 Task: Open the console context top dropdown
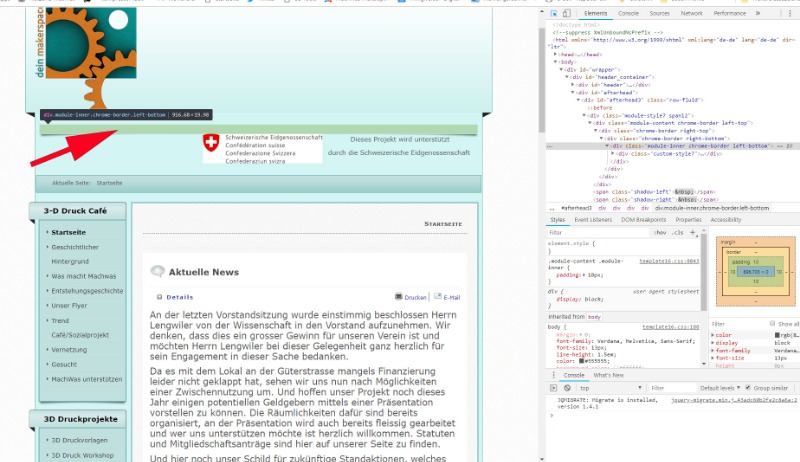[x=610, y=388]
